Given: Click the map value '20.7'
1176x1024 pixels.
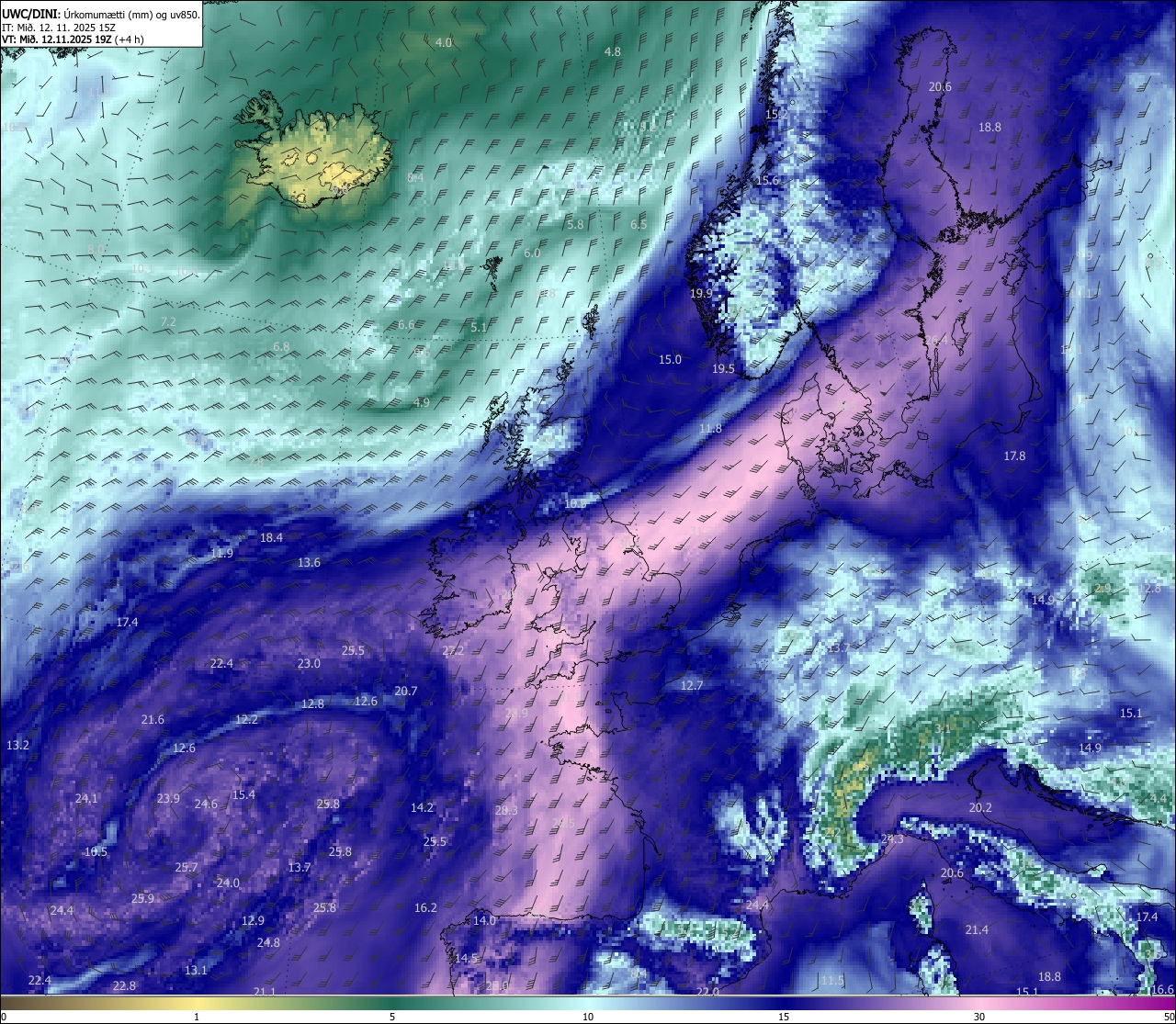Looking at the screenshot, I should (x=406, y=692).
